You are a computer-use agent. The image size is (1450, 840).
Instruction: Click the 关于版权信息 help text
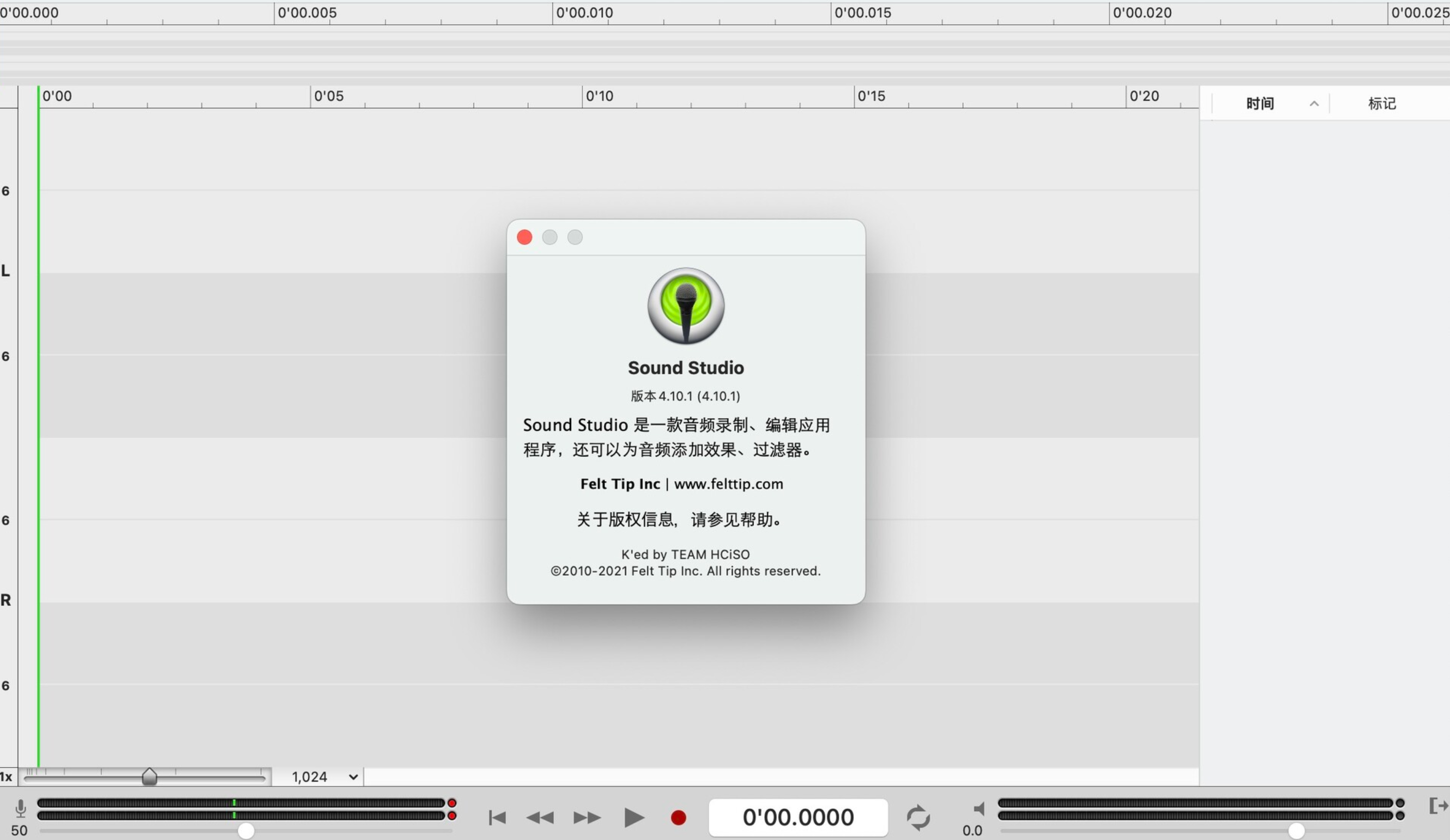click(x=679, y=520)
